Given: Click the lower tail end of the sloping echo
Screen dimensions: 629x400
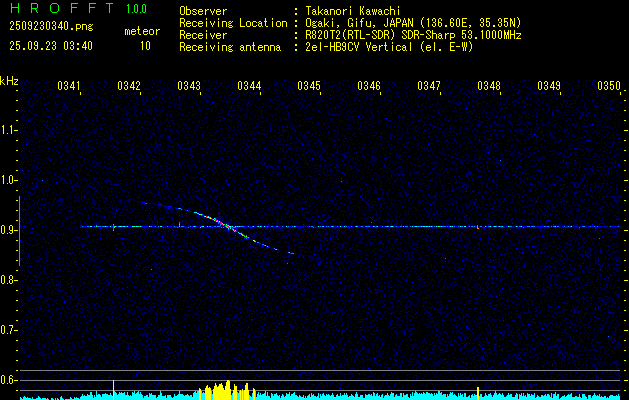Looking at the screenshot, I should 292,254.
